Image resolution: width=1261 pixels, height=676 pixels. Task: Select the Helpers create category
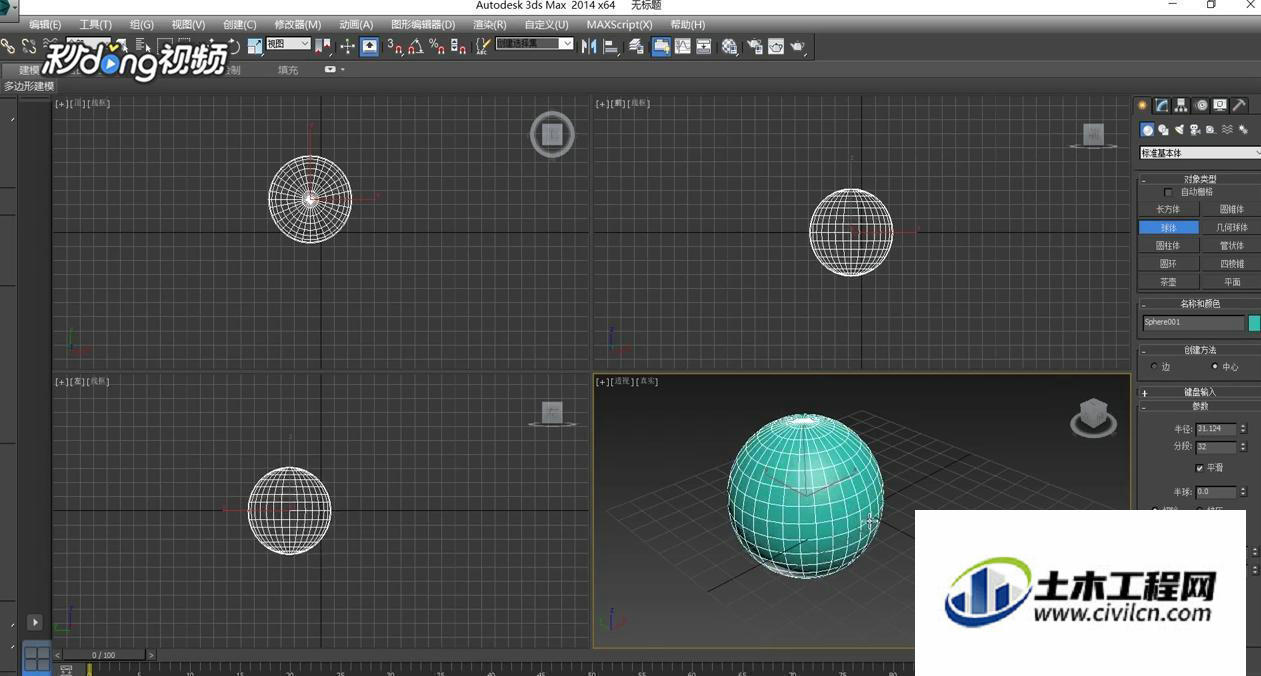(1210, 130)
